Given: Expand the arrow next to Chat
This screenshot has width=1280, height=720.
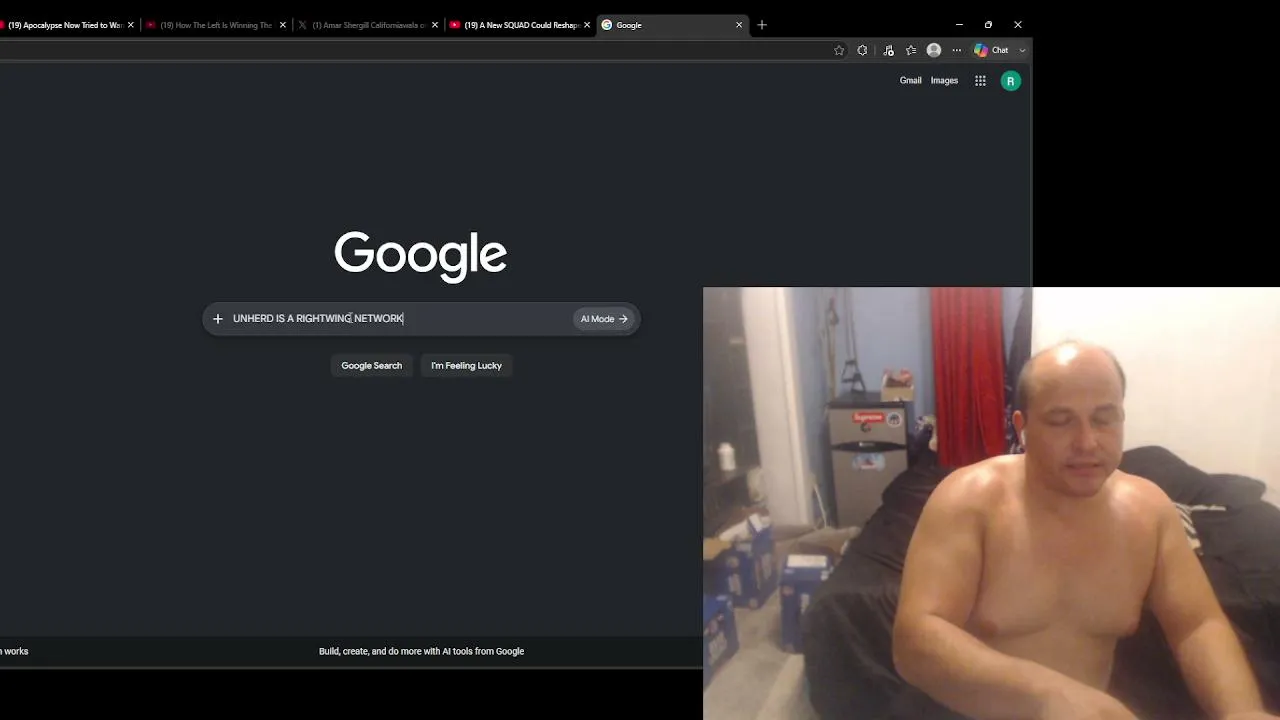Looking at the screenshot, I should click(1022, 50).
